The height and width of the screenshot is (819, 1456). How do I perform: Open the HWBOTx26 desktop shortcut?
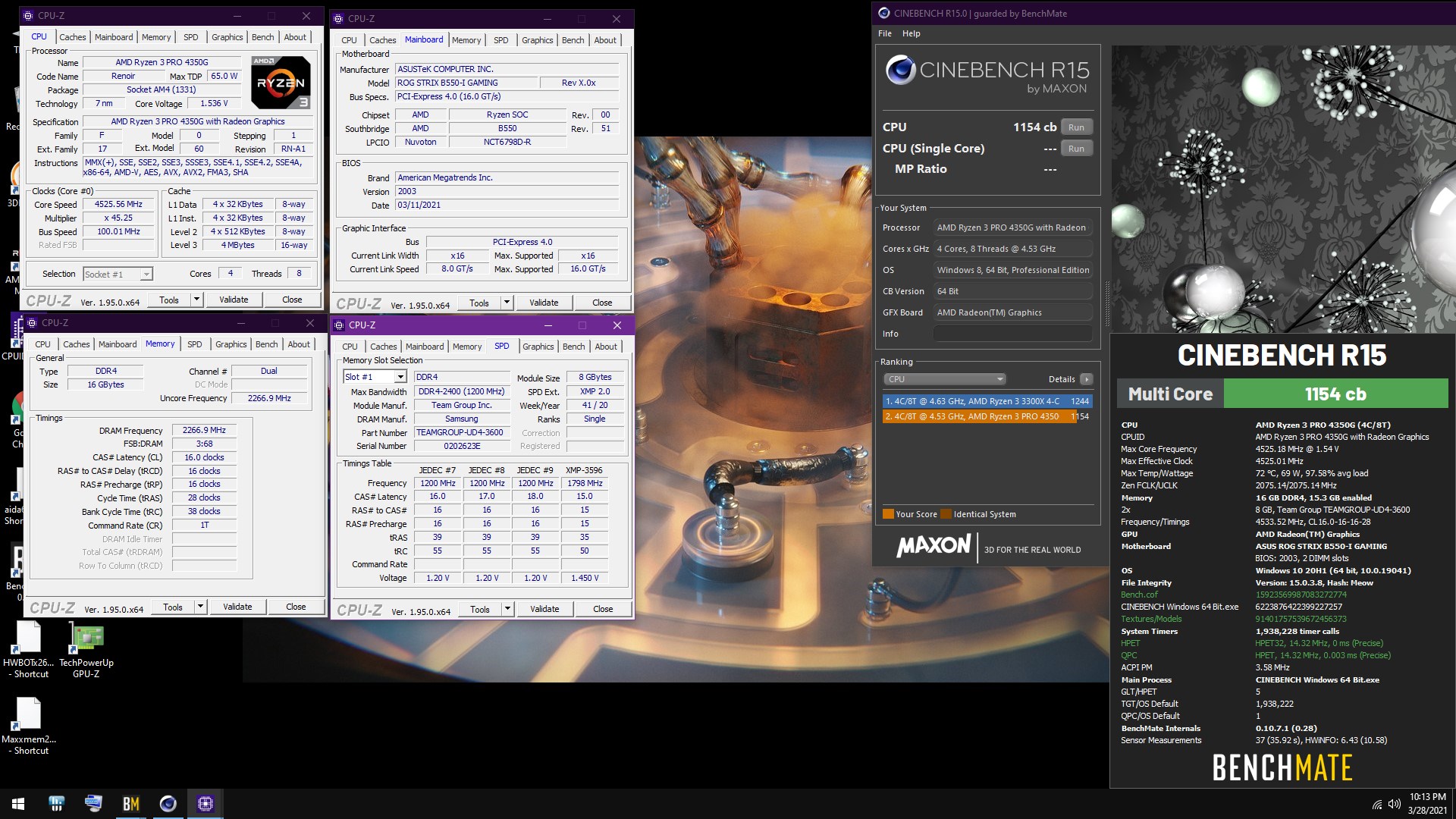pyautogui.click(x=29, y=650)
